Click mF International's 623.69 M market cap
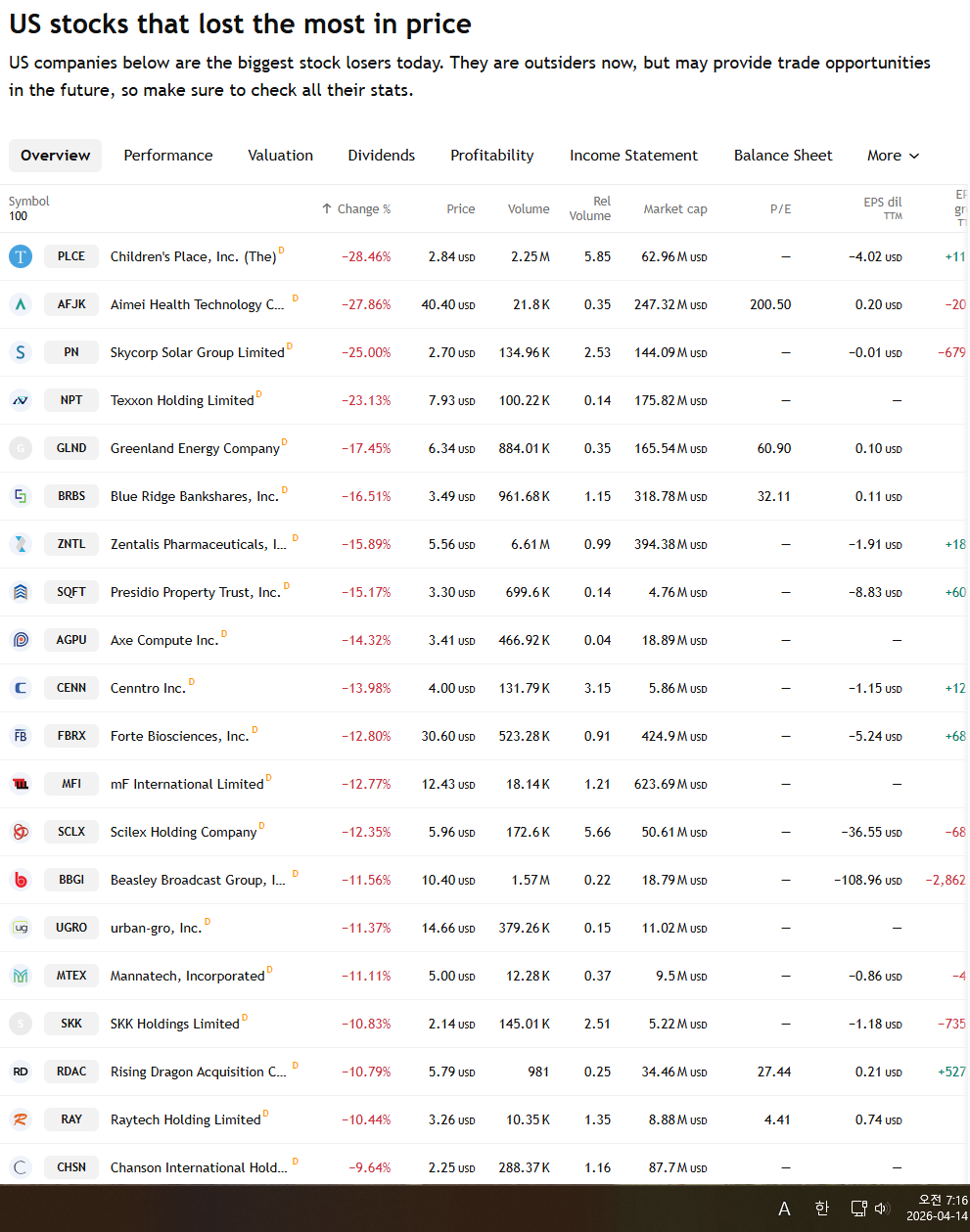The width and height of the screenshot is (970, 1232). [x=670, y=784]
